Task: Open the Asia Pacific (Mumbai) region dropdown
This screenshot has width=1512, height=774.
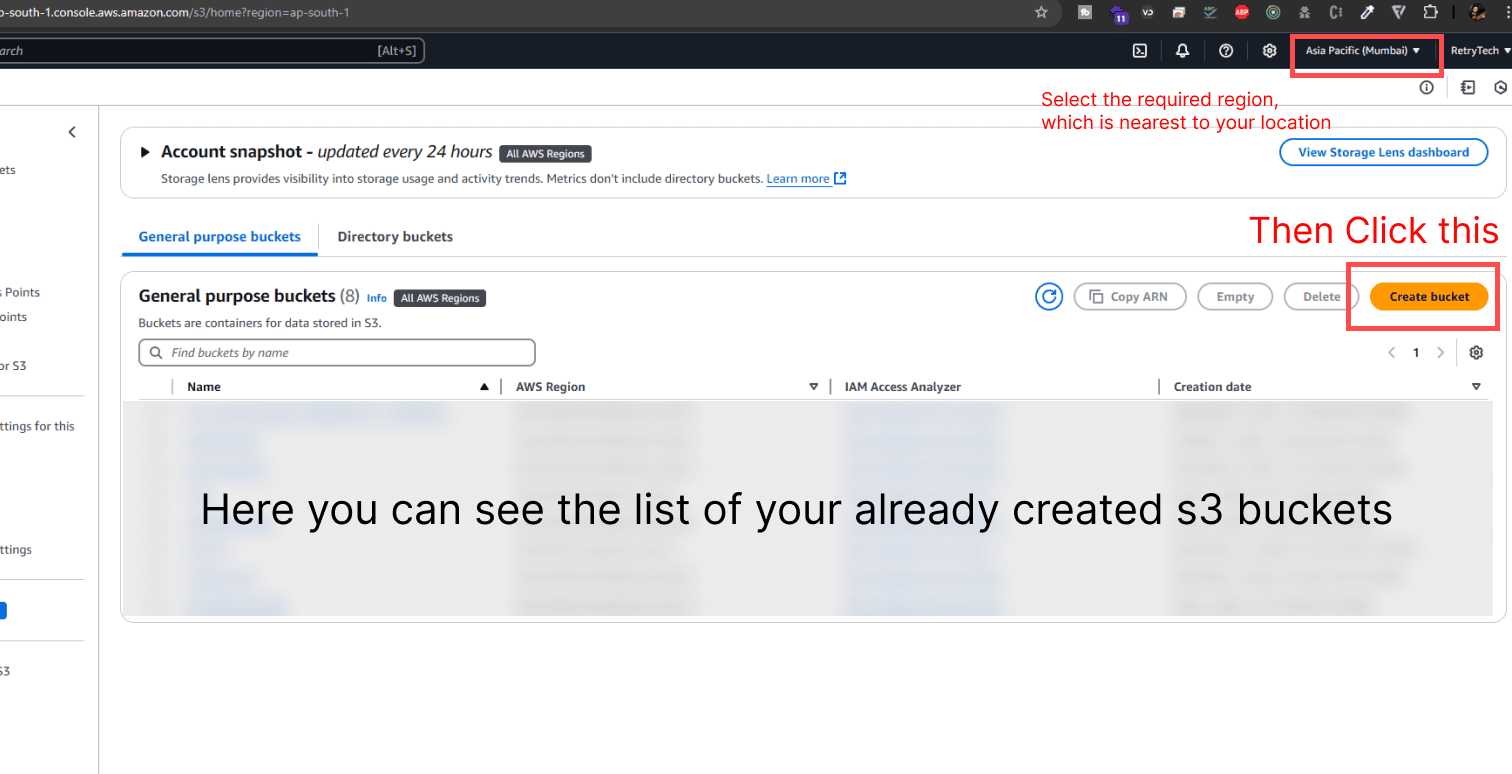Action: (1362, 51)
